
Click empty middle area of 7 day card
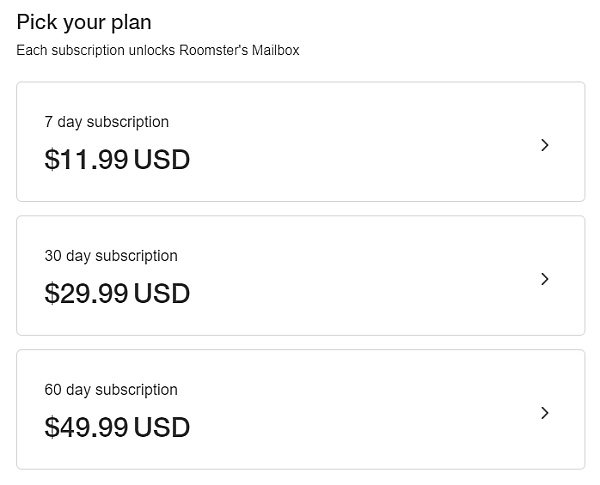pos(360,142)
